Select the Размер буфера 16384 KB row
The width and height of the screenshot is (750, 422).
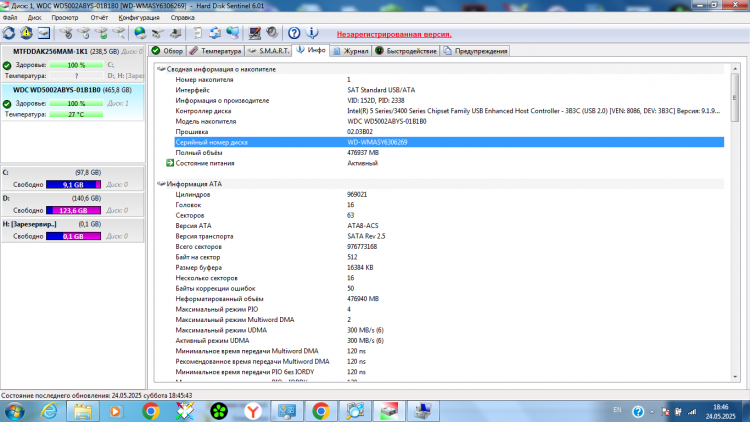tap(449, 267)
